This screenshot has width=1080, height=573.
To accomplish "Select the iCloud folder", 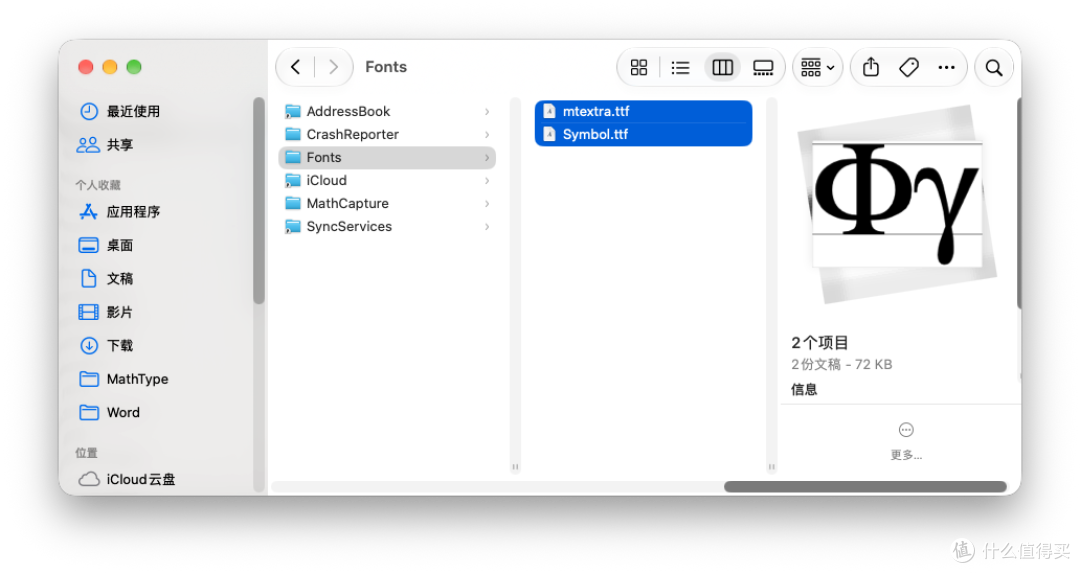I will 387,180.
